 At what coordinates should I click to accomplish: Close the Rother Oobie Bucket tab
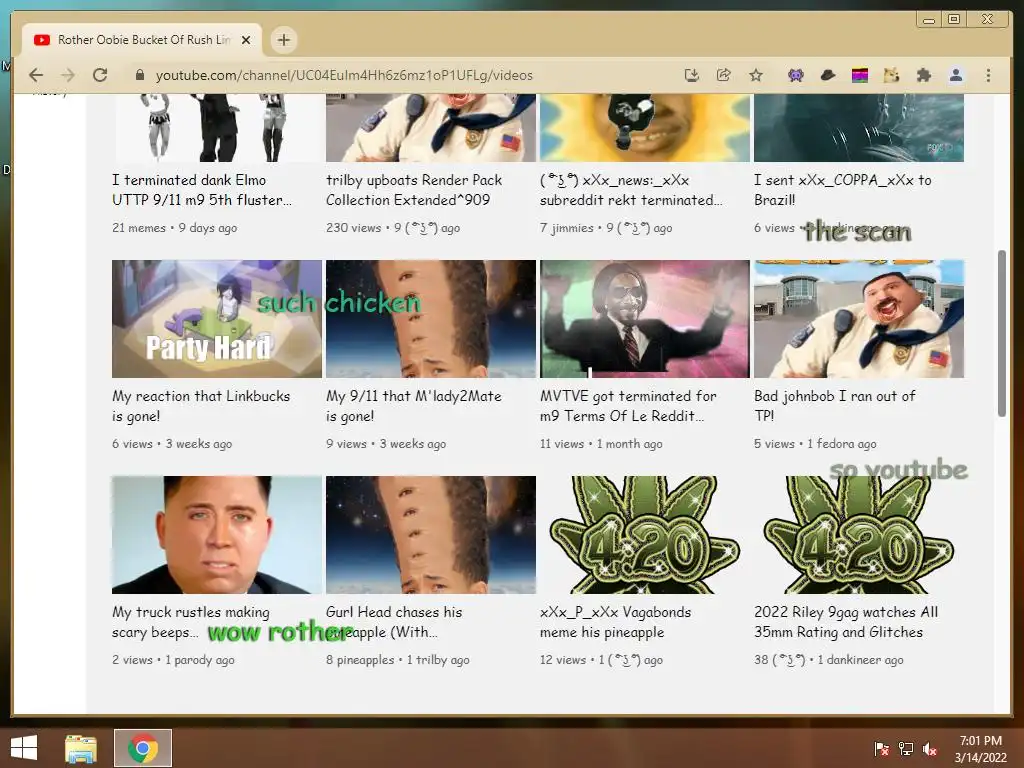tap(246, 40)
